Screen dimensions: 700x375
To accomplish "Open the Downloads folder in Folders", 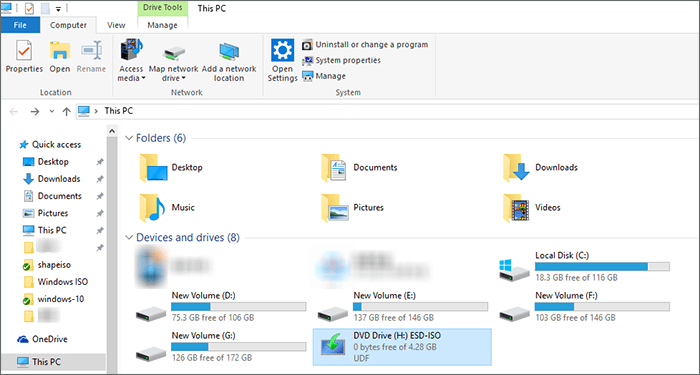I will pyautogui.click(x=540, y=168).
